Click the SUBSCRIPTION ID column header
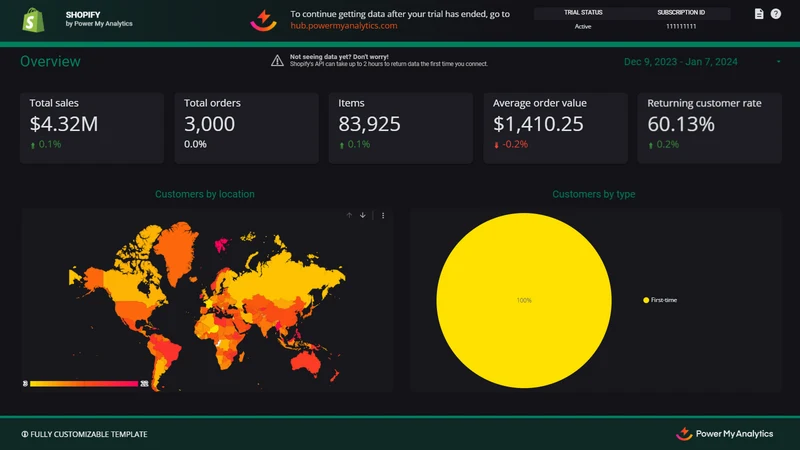 [681, 12]
